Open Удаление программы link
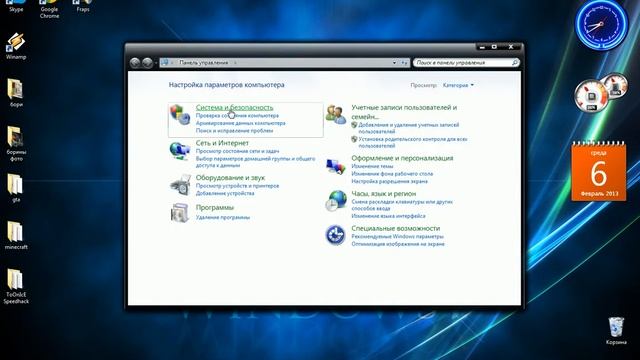Viewport: 640px width, 360px height. pyautogui.click(x=222, y=218)
